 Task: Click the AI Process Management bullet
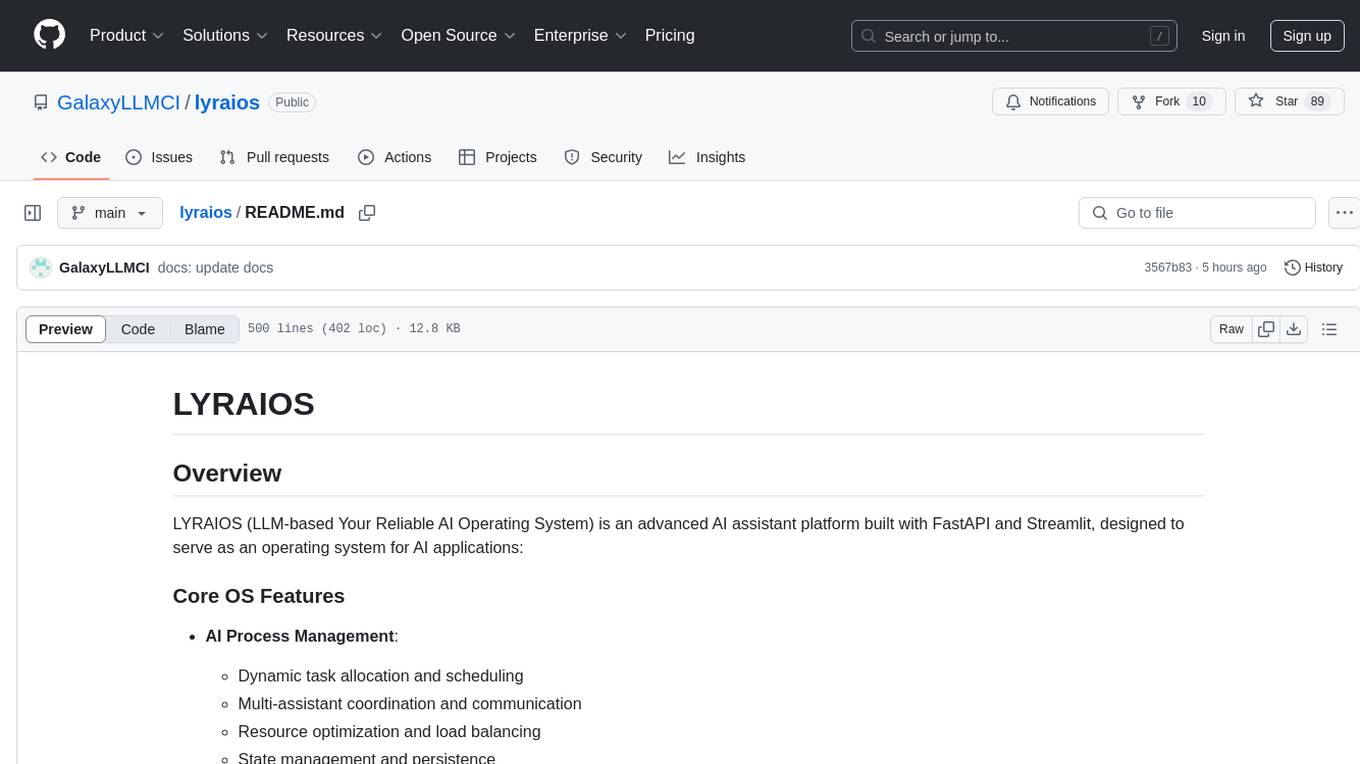click(x=302, y=636)
